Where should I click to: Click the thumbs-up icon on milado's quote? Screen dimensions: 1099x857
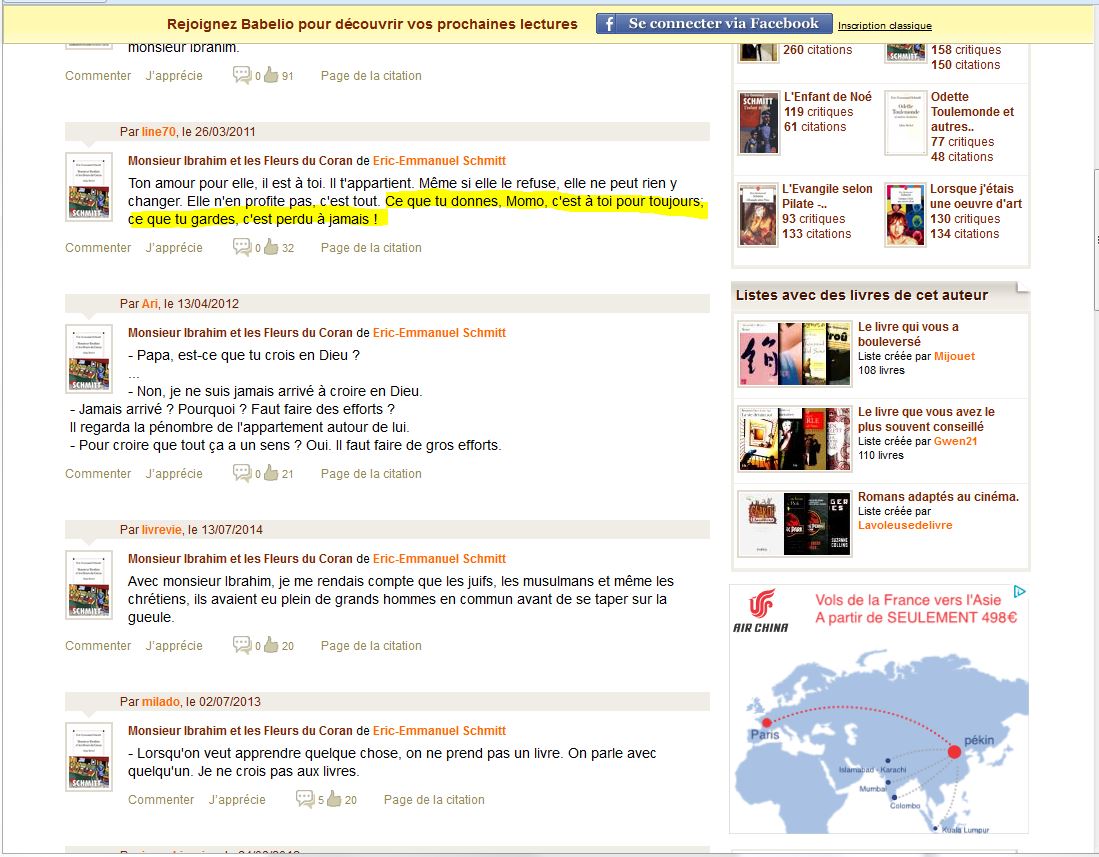tap(334, 799)
